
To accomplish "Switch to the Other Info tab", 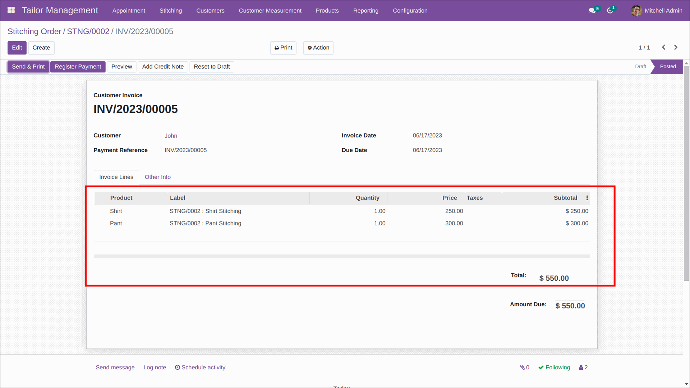I will [158, 177].
